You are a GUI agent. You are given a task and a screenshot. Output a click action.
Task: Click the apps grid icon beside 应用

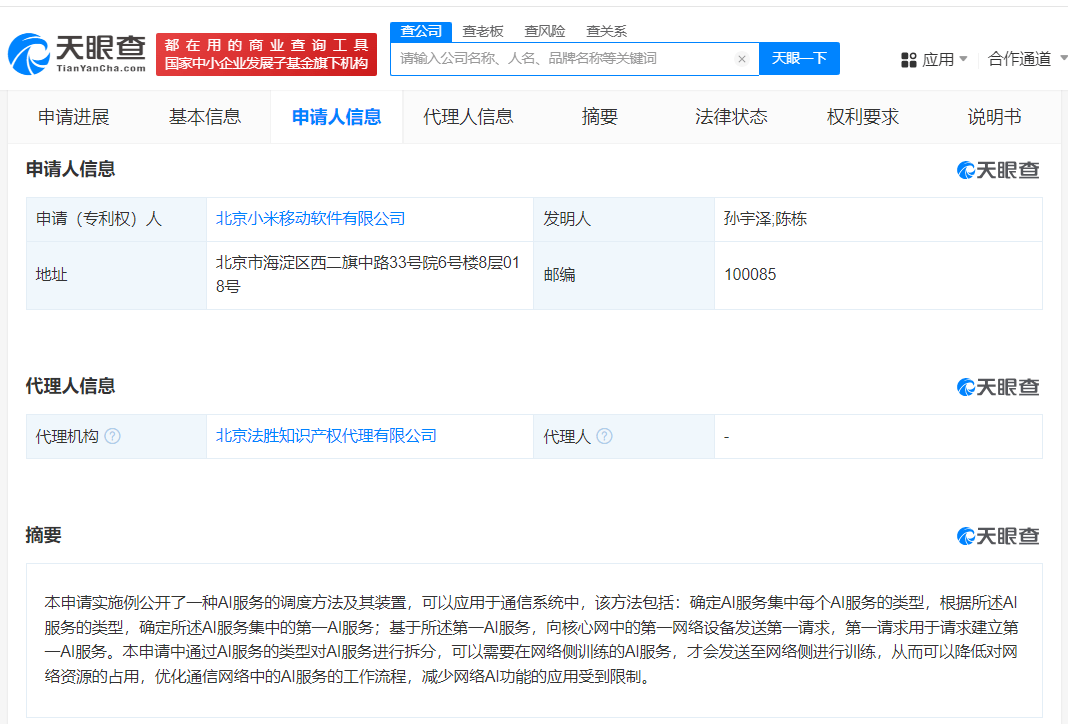pos(909,60)
